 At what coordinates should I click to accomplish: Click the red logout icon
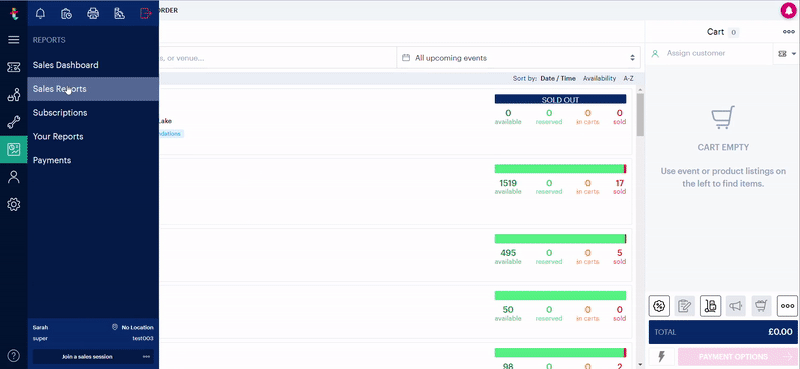pyautogui.click(x=146, y=13)
